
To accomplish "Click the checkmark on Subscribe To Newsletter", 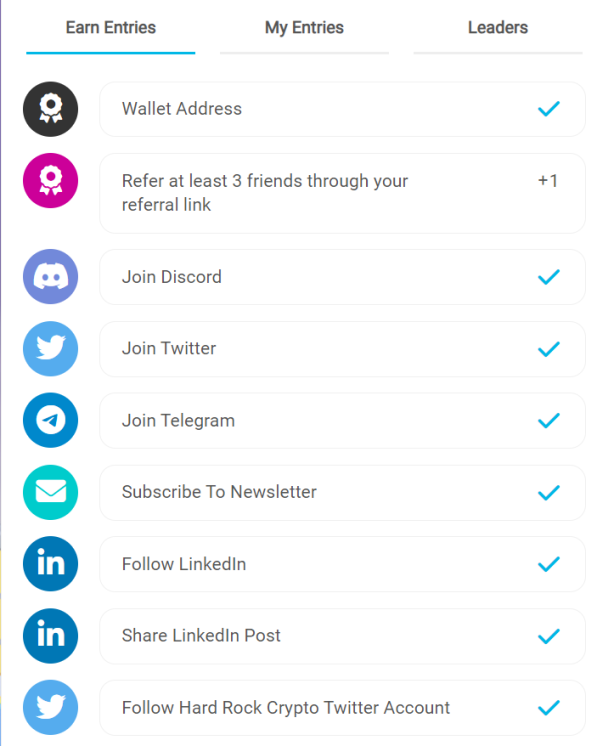I will pyautogui.click(x=548, y=492).
